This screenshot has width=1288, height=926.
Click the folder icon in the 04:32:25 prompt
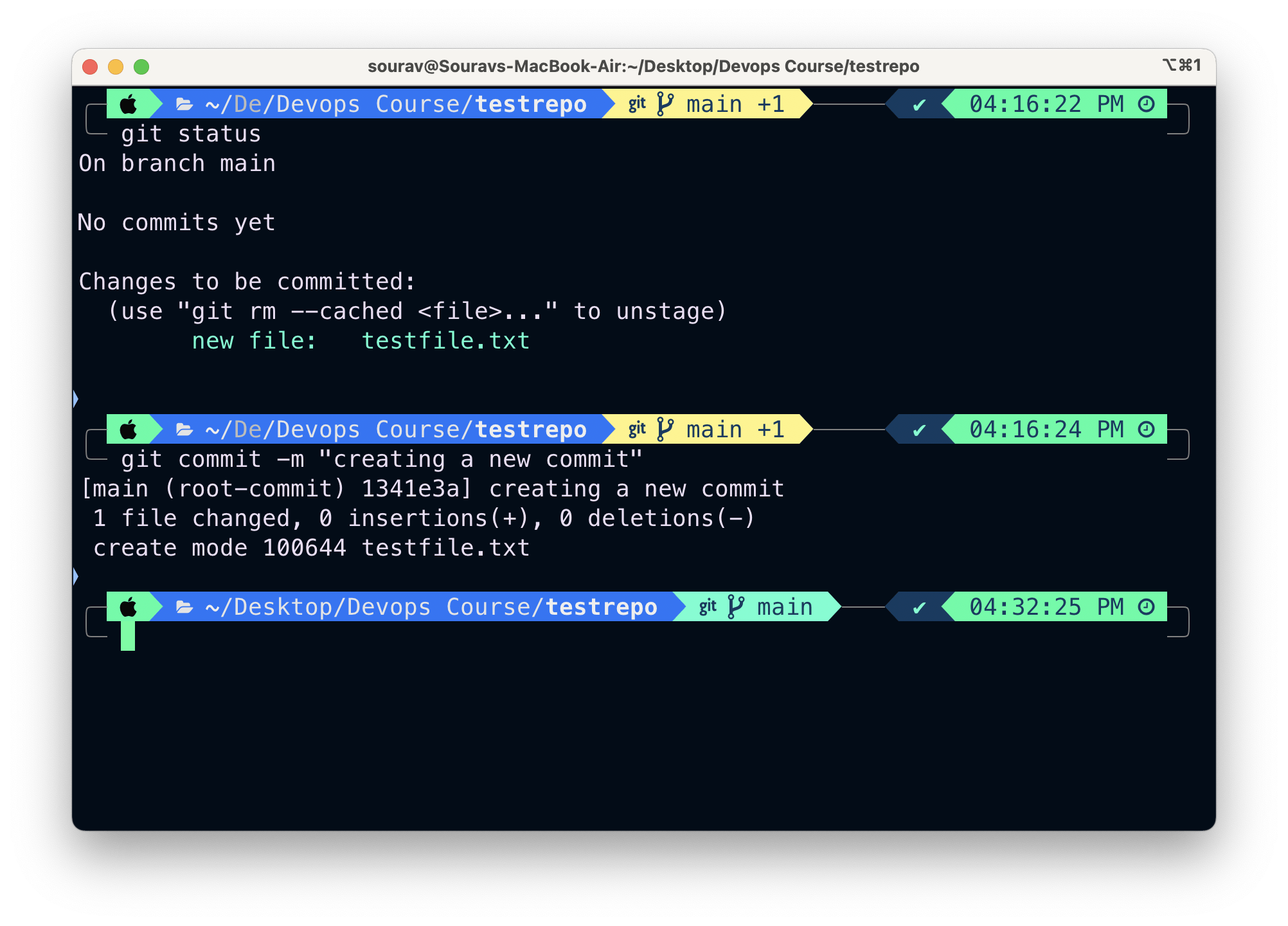pos(184,607)
